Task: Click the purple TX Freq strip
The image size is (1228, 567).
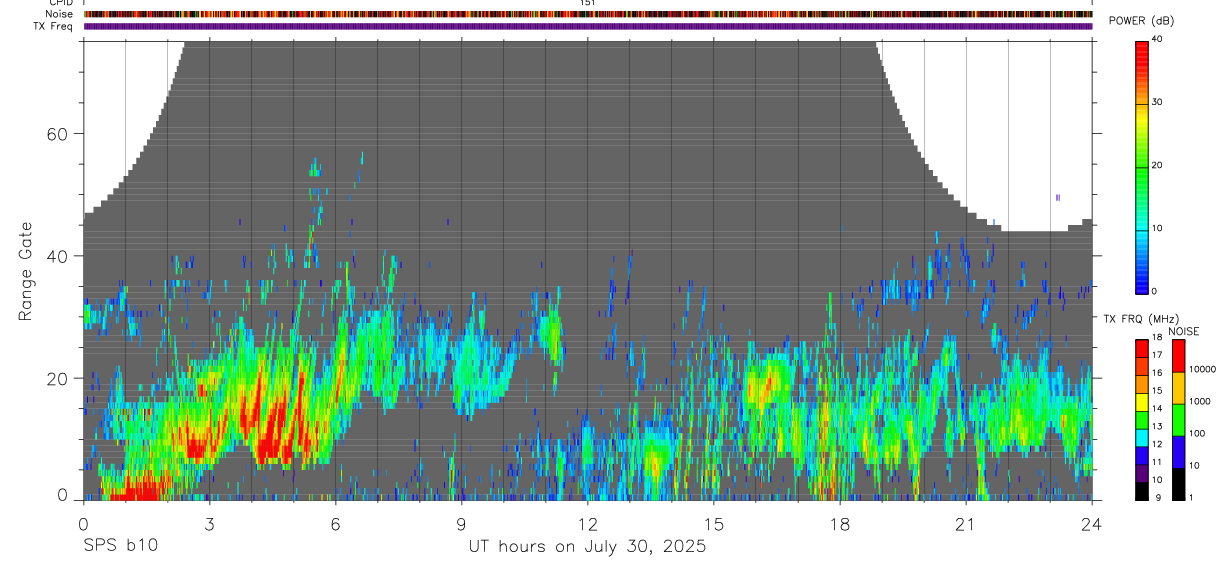Action: click(x=588, y=26)
